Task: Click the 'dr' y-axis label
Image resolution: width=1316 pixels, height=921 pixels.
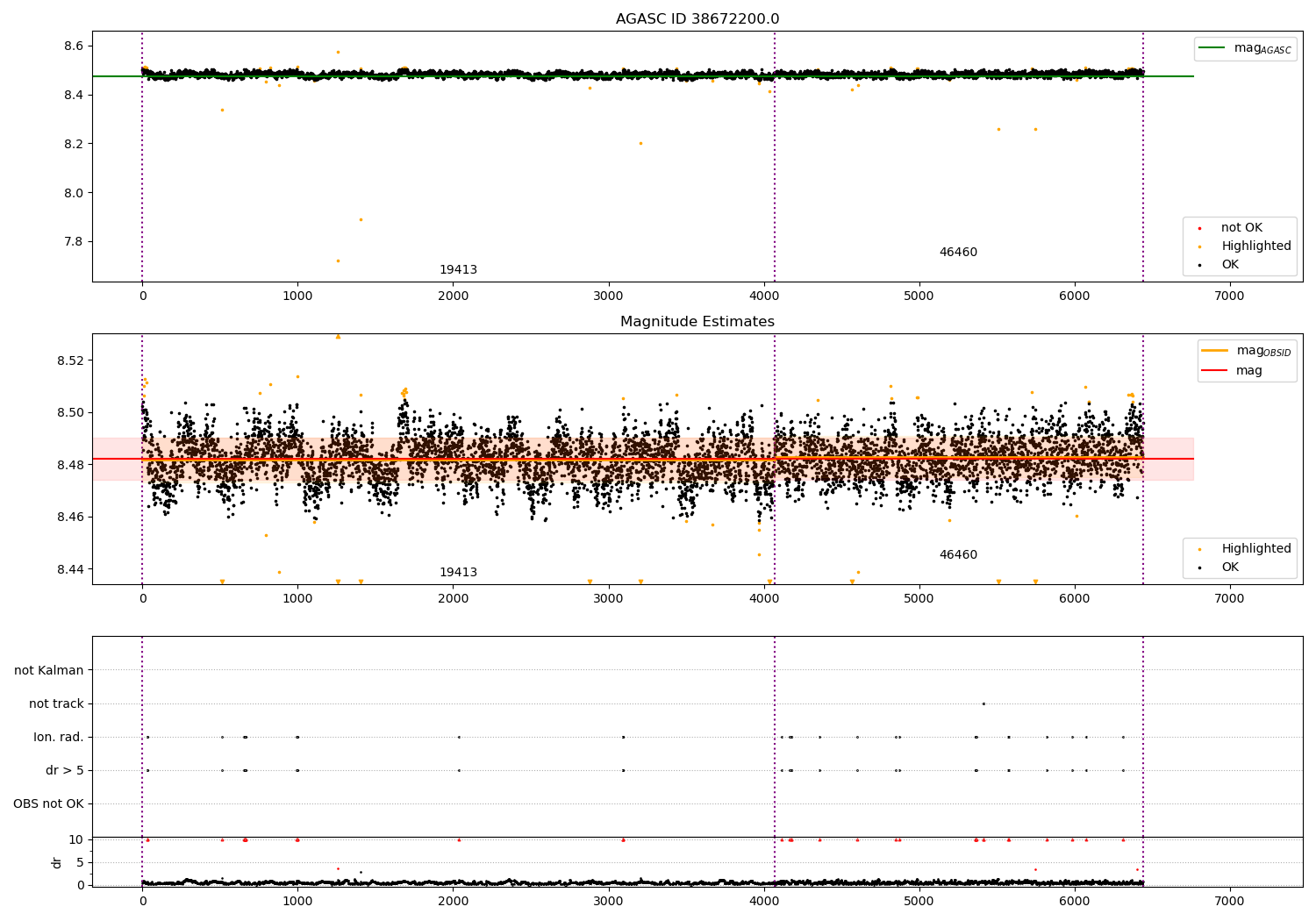Action: [x=57, y=862]
